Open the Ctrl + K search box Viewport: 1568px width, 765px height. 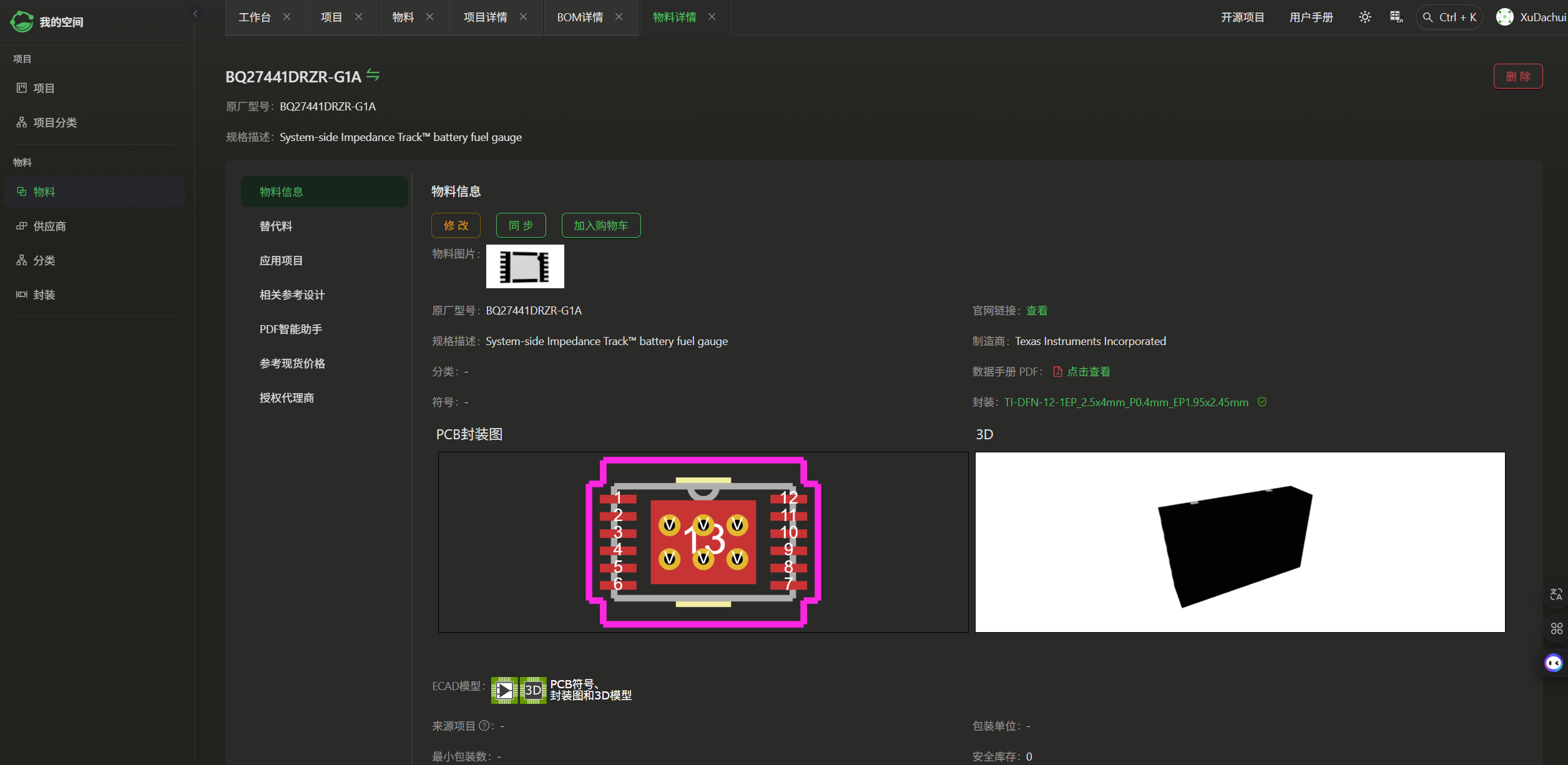pyautogui.click(x=1449, y=17)
